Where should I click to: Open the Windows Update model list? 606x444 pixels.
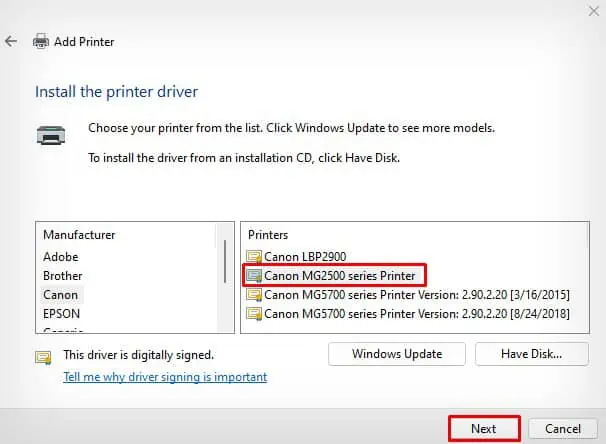[397, 353]
